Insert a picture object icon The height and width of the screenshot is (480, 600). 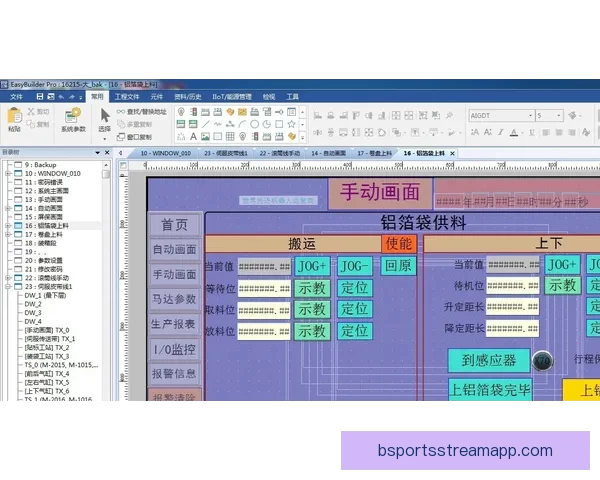(x=205, y=136)
